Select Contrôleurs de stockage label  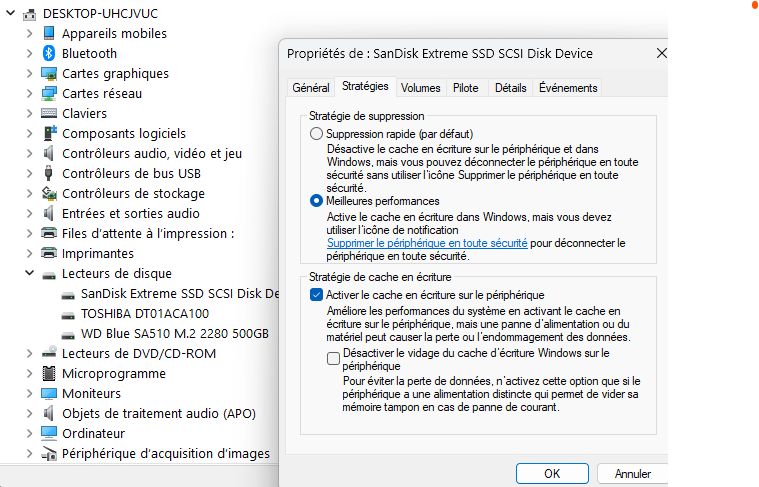(x=133, y=194)
